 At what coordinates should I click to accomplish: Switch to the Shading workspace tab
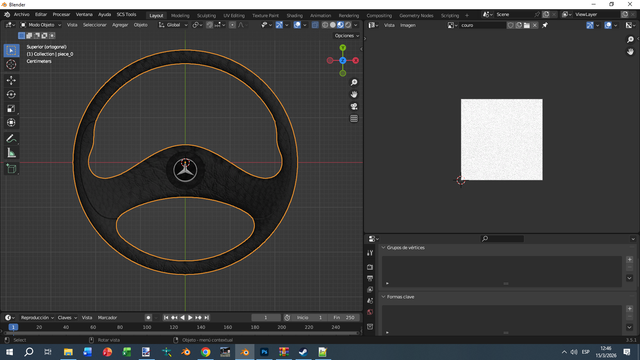click(x=294, y=16)
